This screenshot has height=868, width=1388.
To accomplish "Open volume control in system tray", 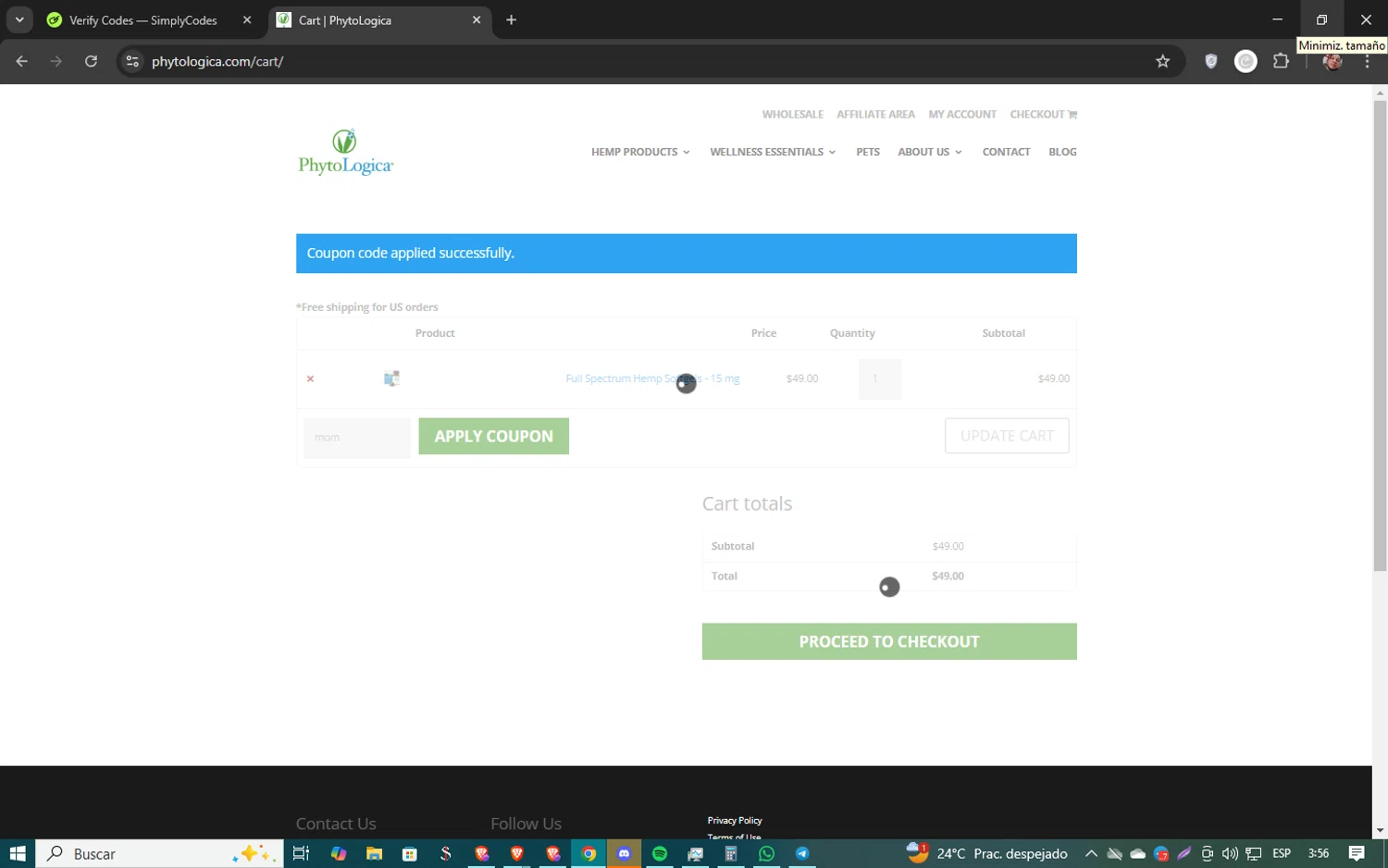I will 1230,853.
